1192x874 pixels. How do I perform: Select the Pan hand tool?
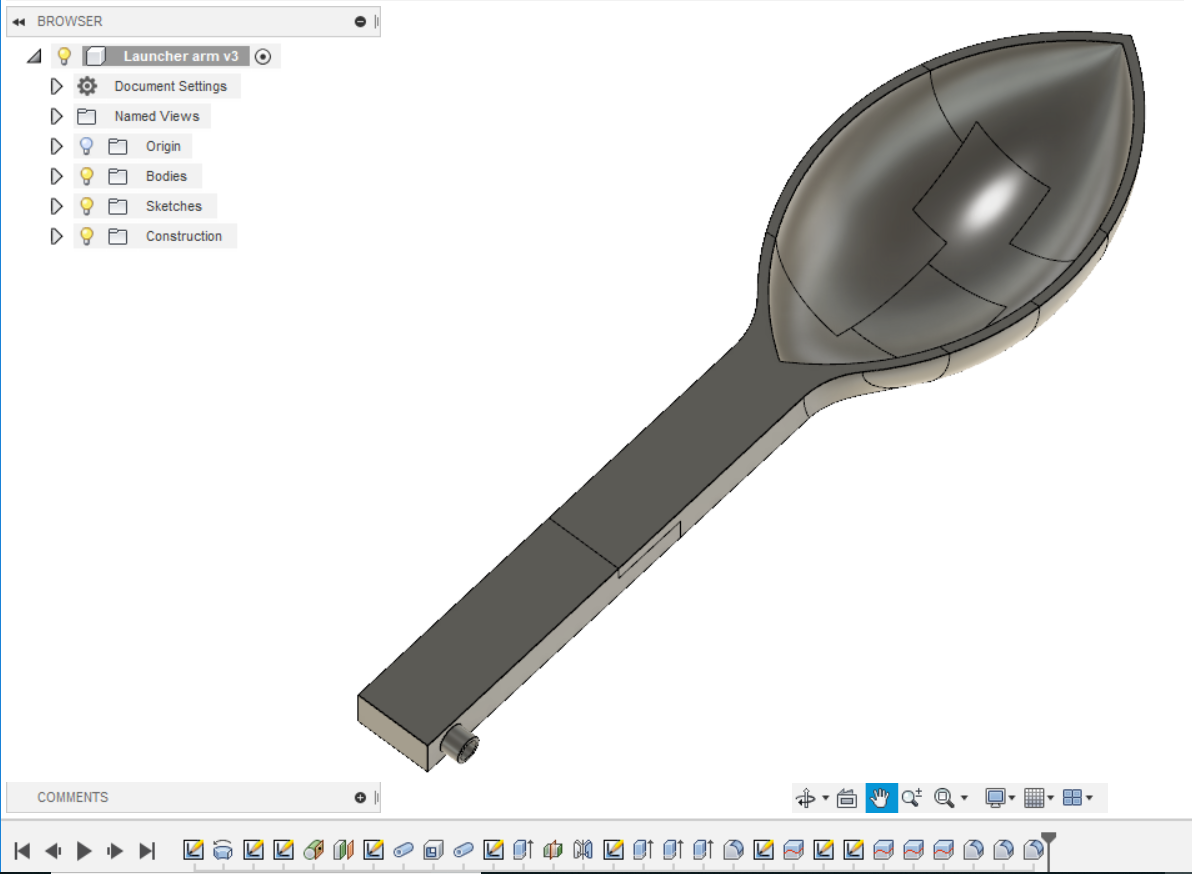point(880,797)
